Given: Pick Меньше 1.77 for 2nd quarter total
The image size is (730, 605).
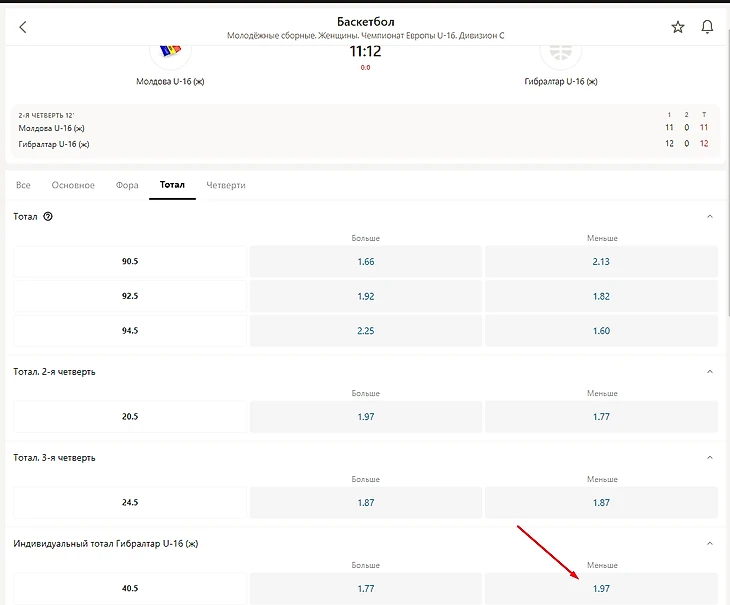Looking at the screenshot, I should (x=601, y=416).
